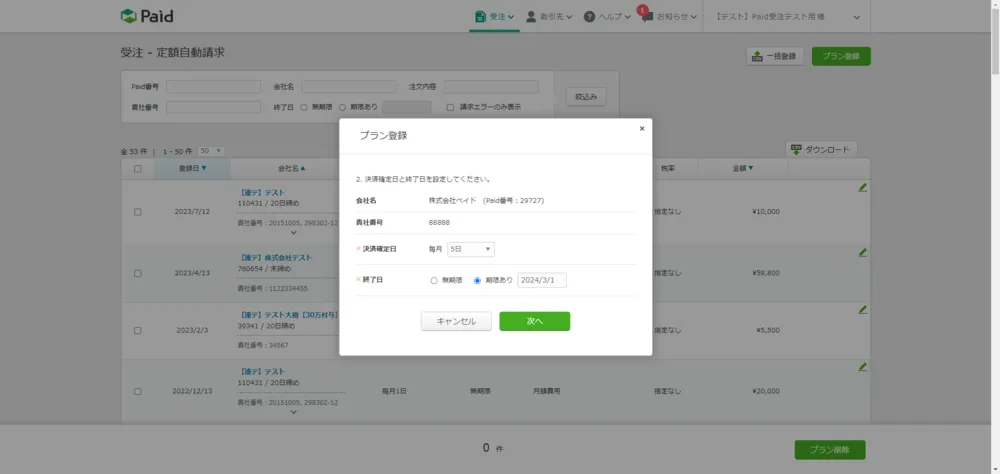1000x474 pixels.
Task: Open the 決済確定日 5日 dropdown
Action: (471, 249)
